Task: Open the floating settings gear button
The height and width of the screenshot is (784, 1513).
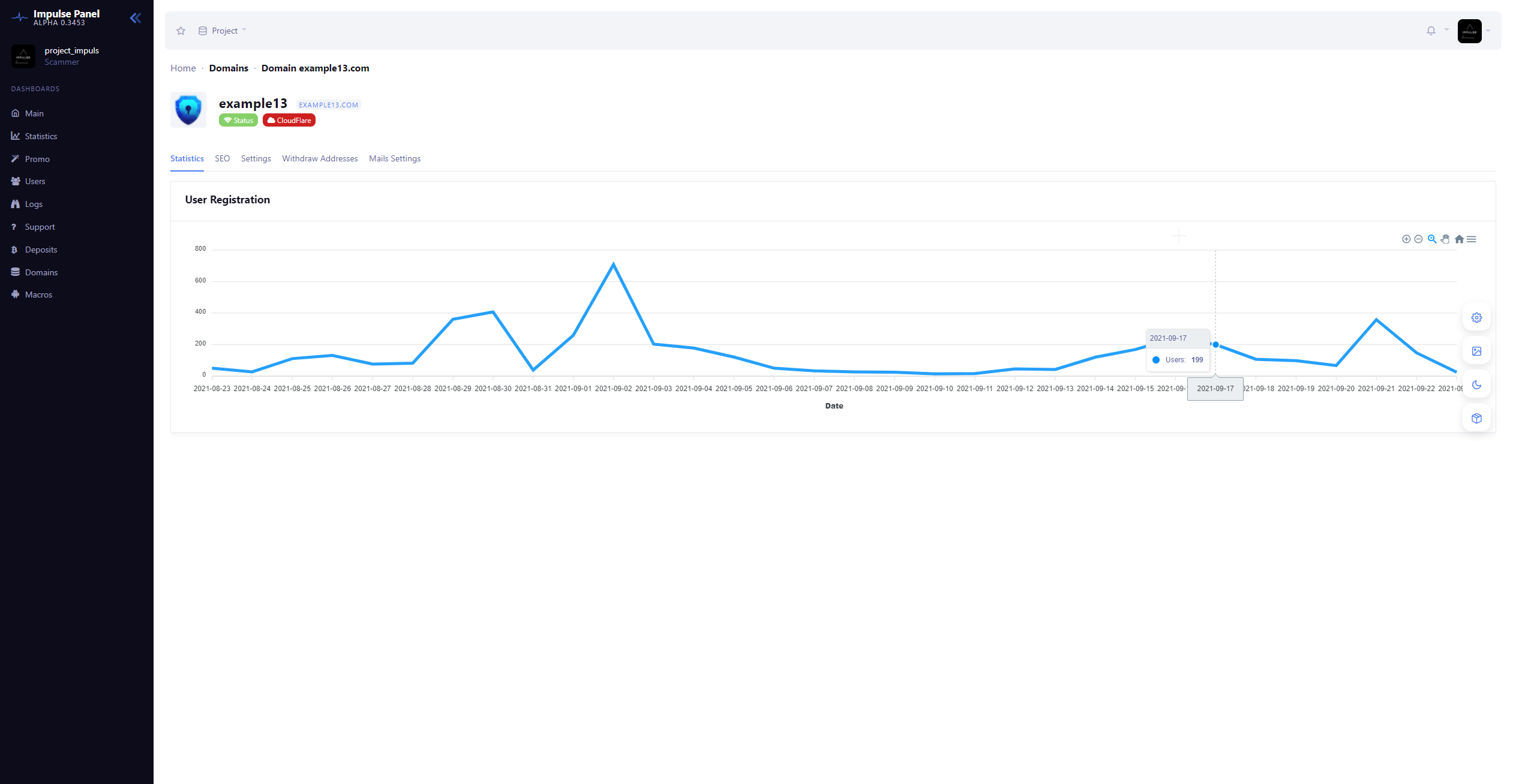Action: tap(1476, 318)
